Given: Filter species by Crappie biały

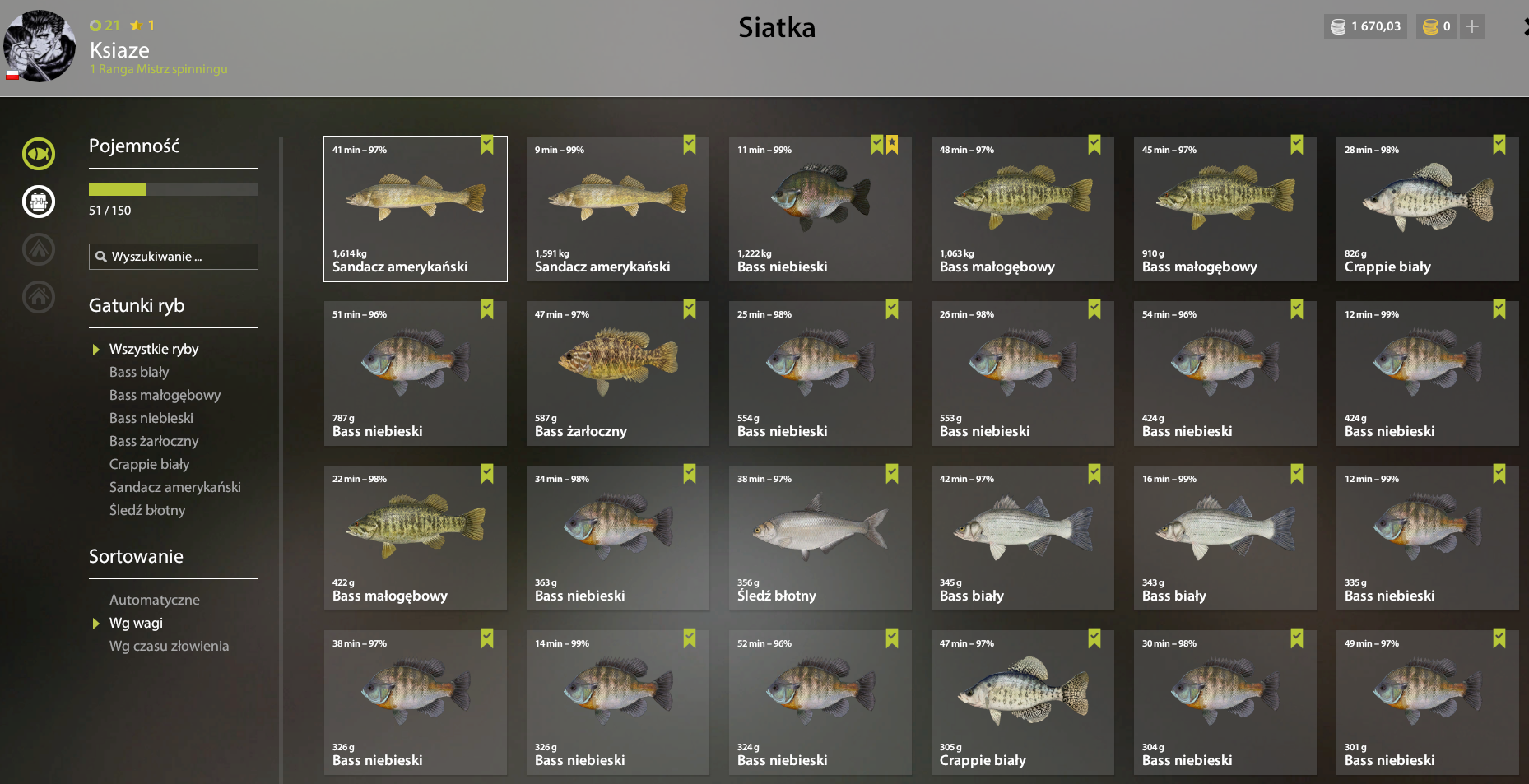Looking at the screenshot, I should pos(150,464).
